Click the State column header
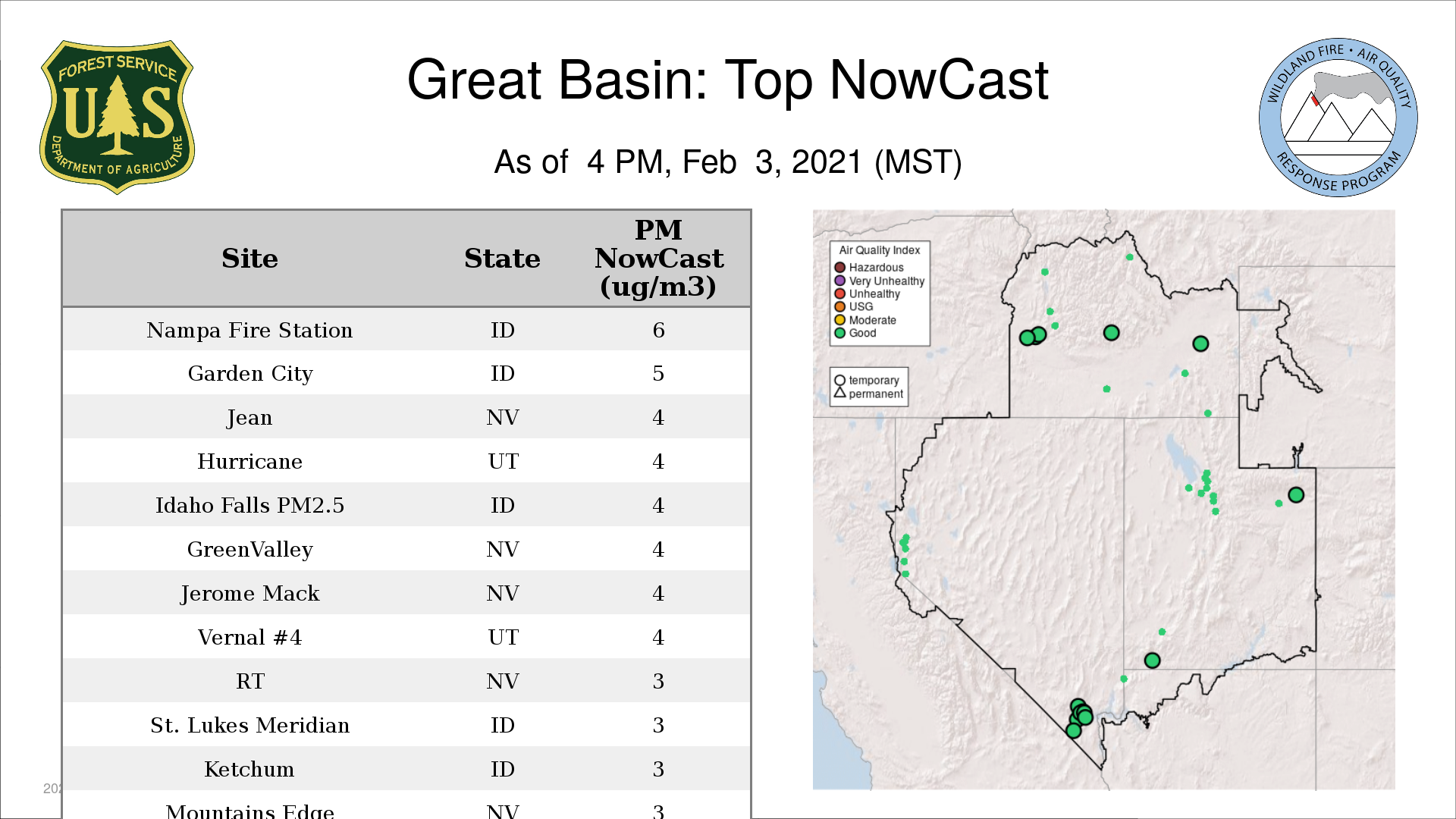The image size is (1456, 819). click(502, 259)
